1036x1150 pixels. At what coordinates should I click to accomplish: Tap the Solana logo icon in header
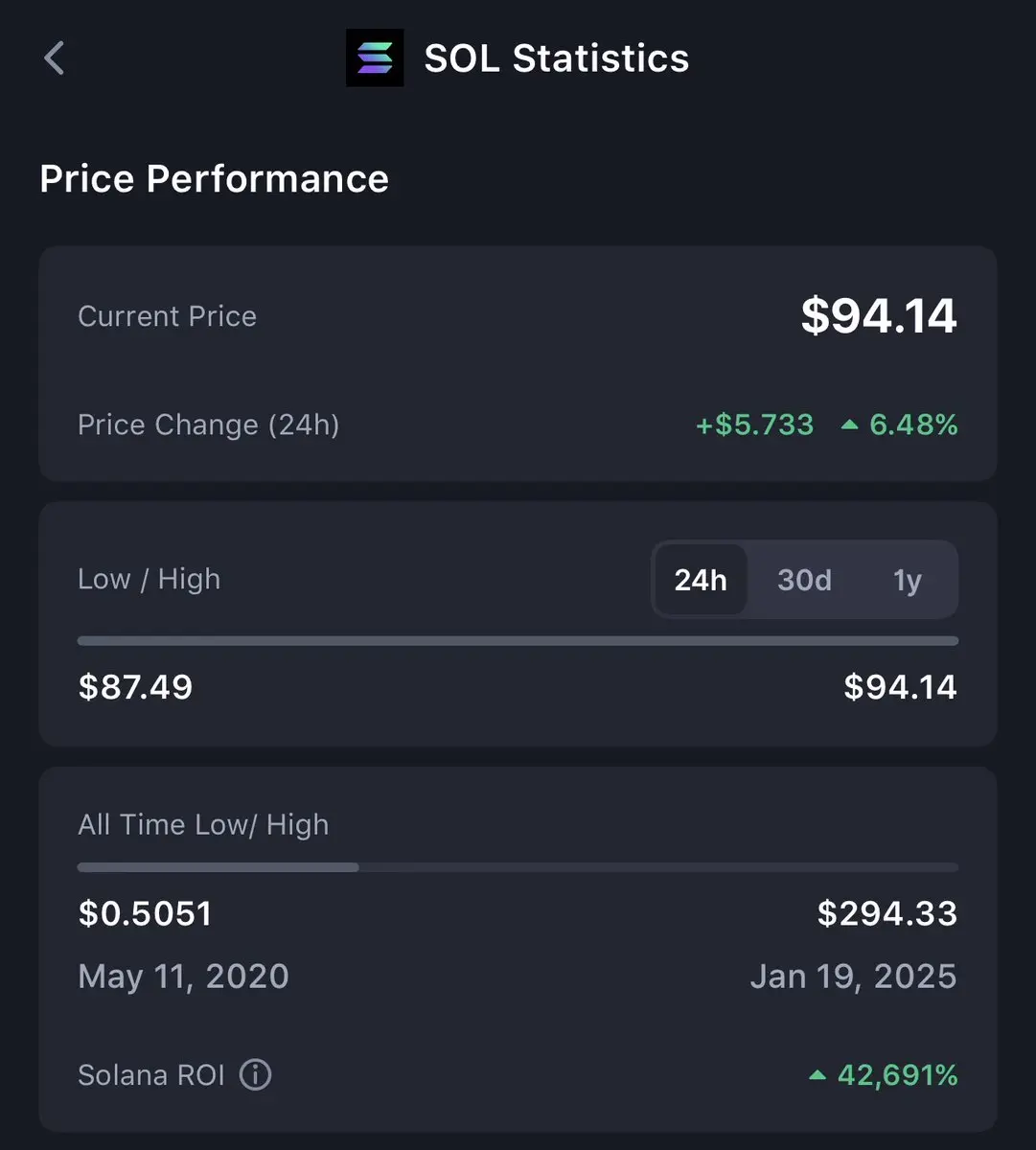coord(375,58)
